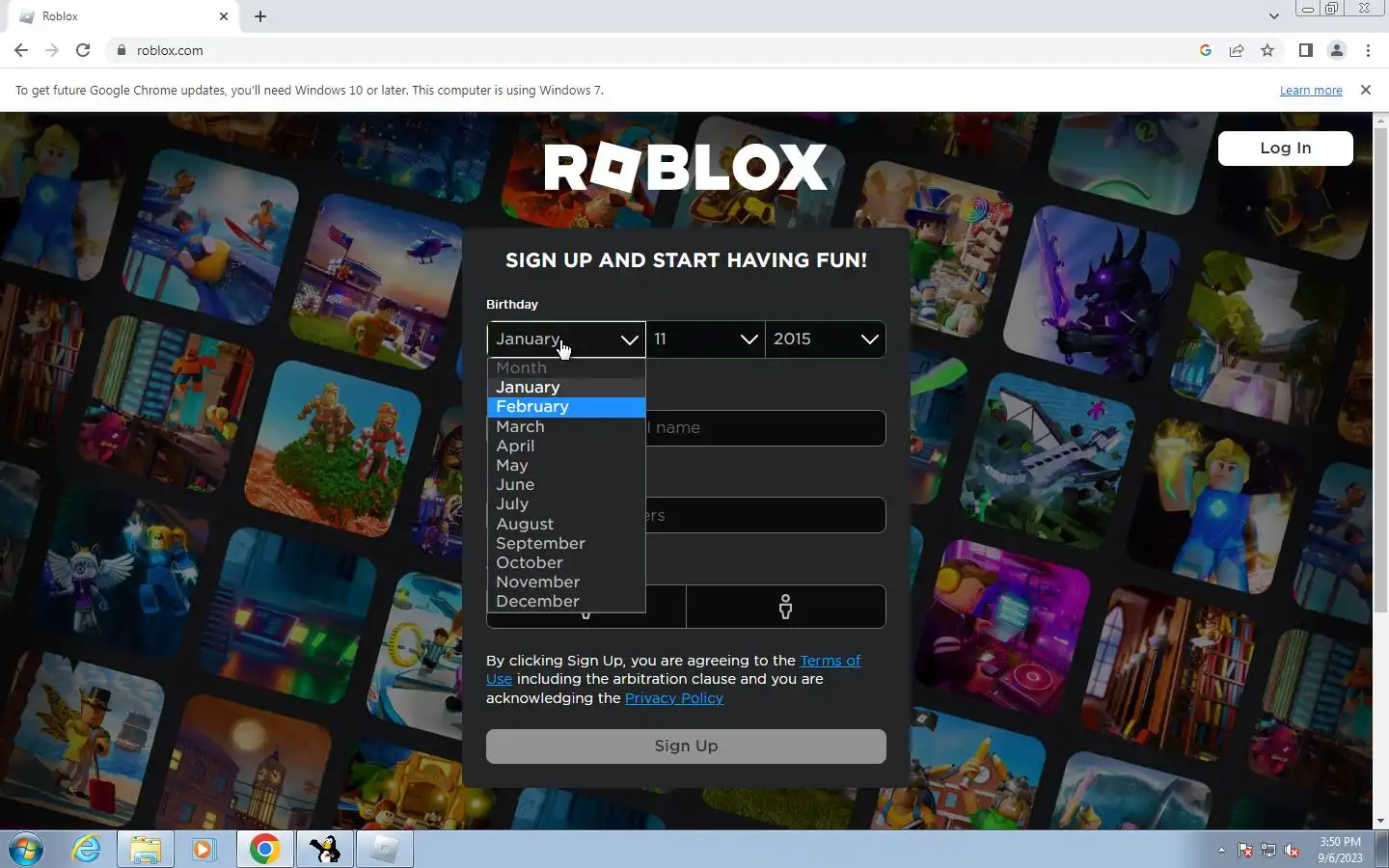Click the share page icon

tap(1237, 50)
